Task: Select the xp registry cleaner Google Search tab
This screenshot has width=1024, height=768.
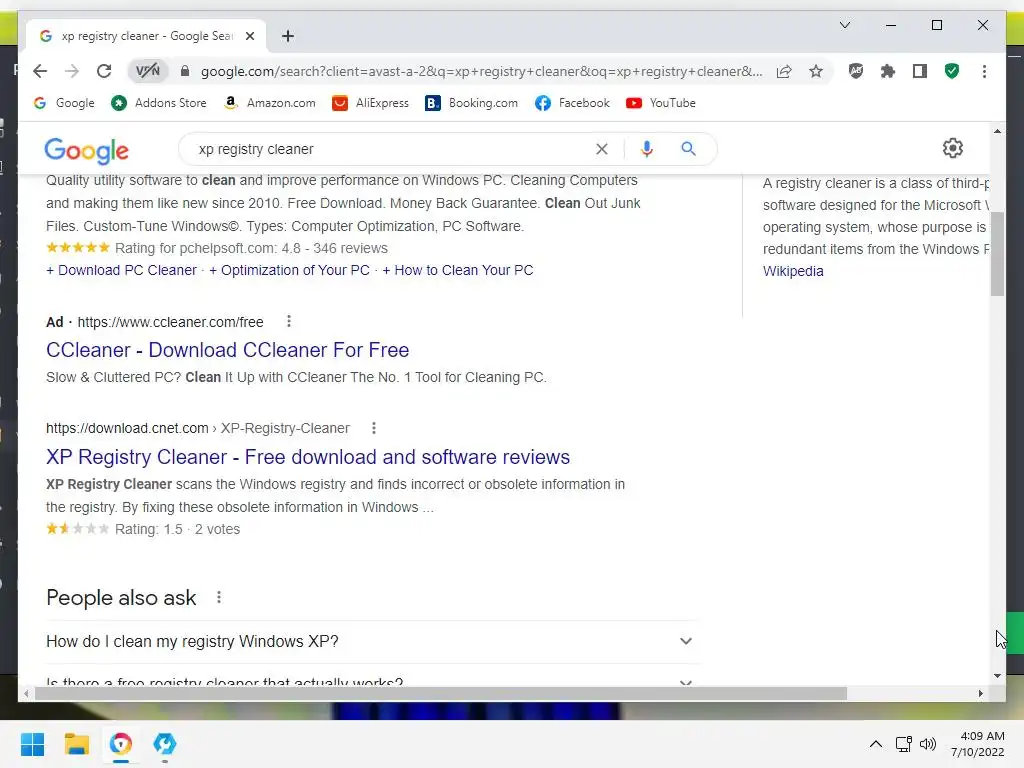Action: [x=146, y=36]
